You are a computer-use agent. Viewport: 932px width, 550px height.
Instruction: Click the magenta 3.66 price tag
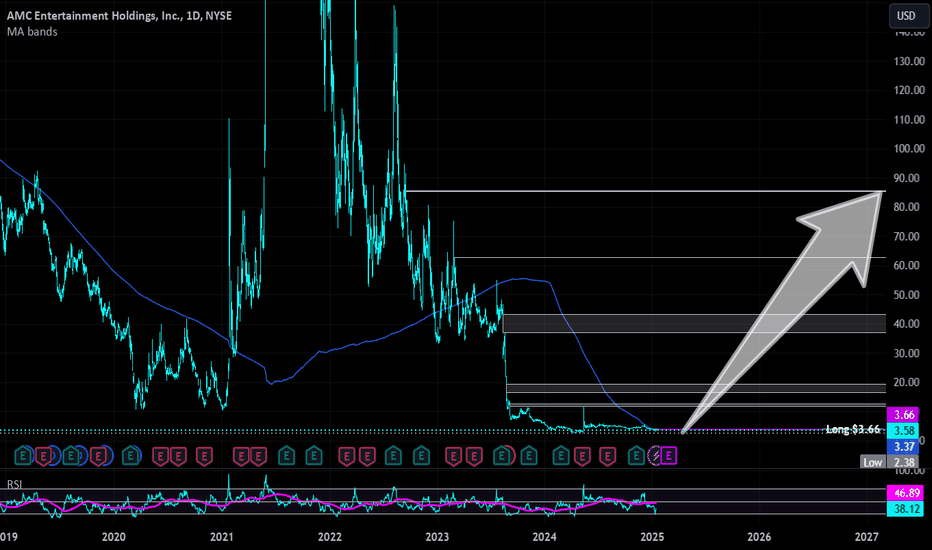(x=902, y=414)
